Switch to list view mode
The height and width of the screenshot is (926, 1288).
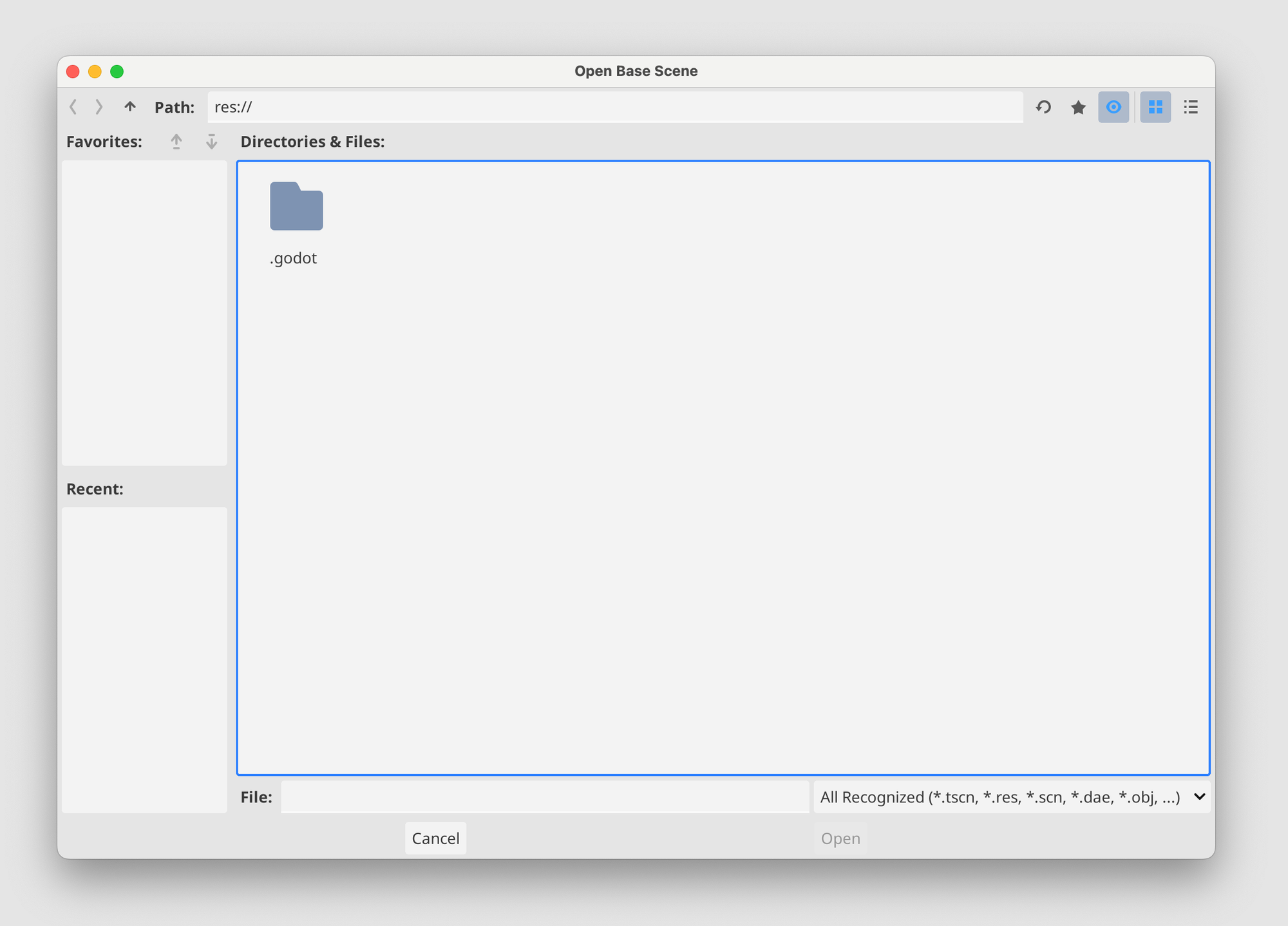click(1191, 107)
